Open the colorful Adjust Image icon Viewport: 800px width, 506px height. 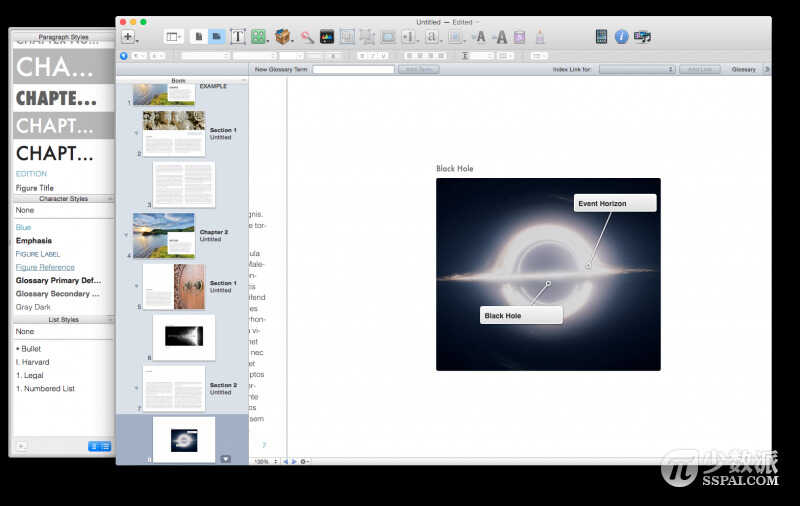point(327,37)
